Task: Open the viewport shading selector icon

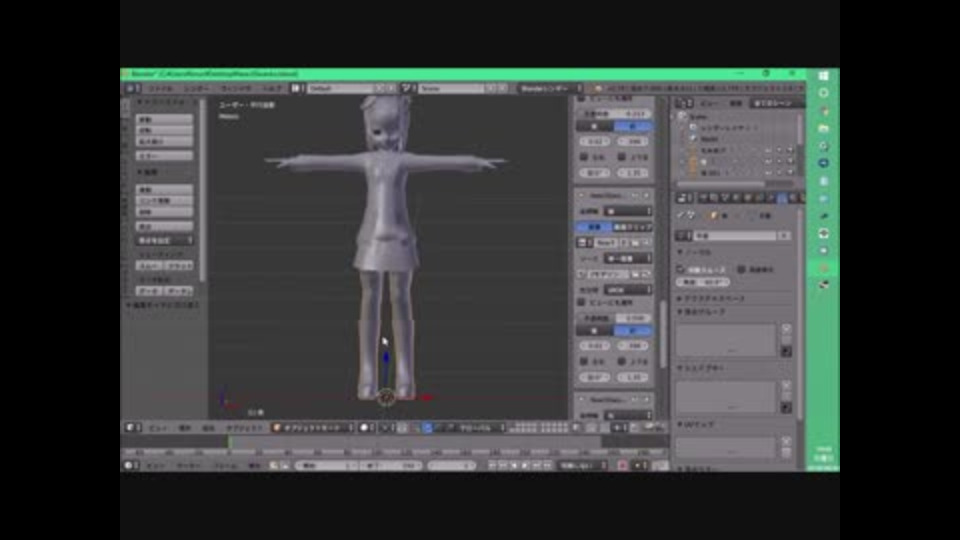Action: [x=366, y=428]
